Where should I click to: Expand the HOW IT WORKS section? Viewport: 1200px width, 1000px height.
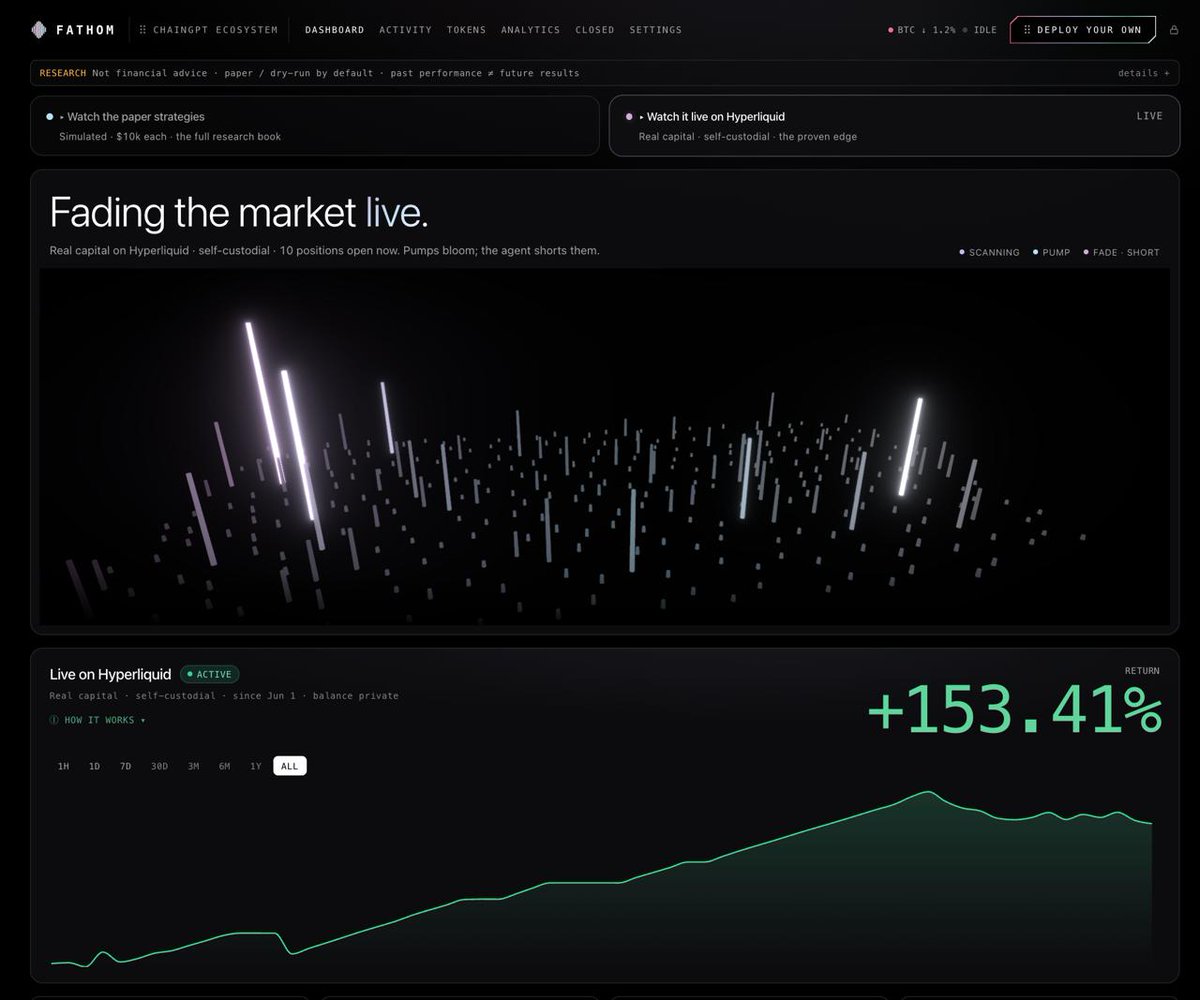98,720
